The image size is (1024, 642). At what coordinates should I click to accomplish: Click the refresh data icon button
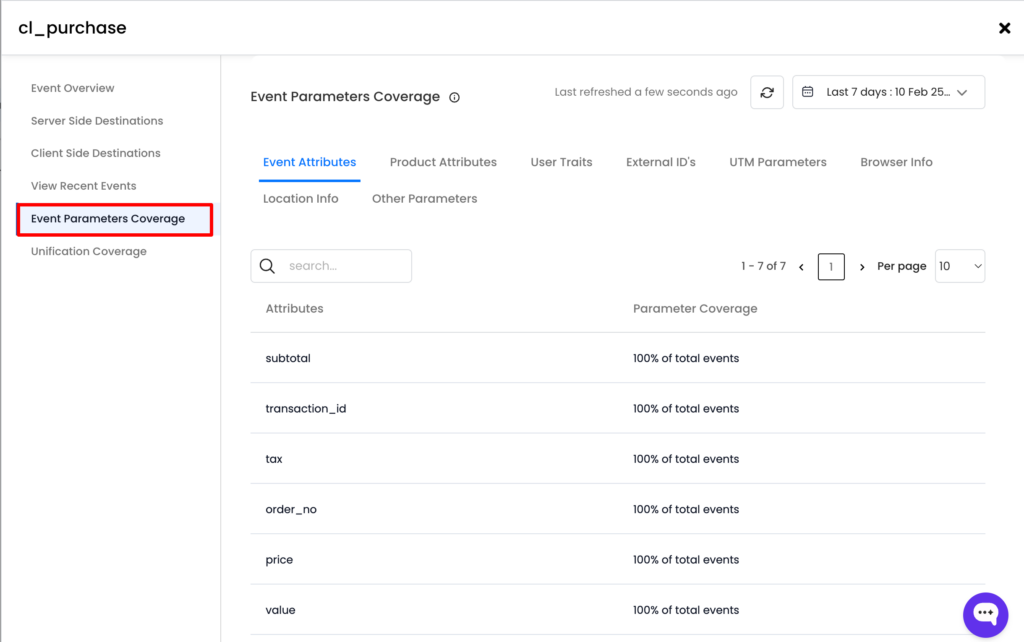coord(767,92)
